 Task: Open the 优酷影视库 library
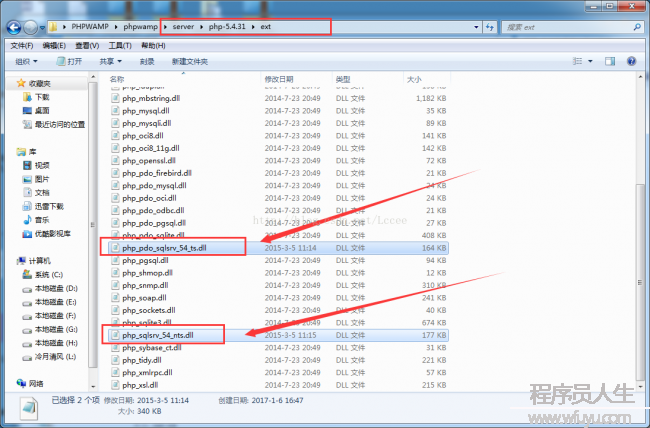tap(52, 234)
